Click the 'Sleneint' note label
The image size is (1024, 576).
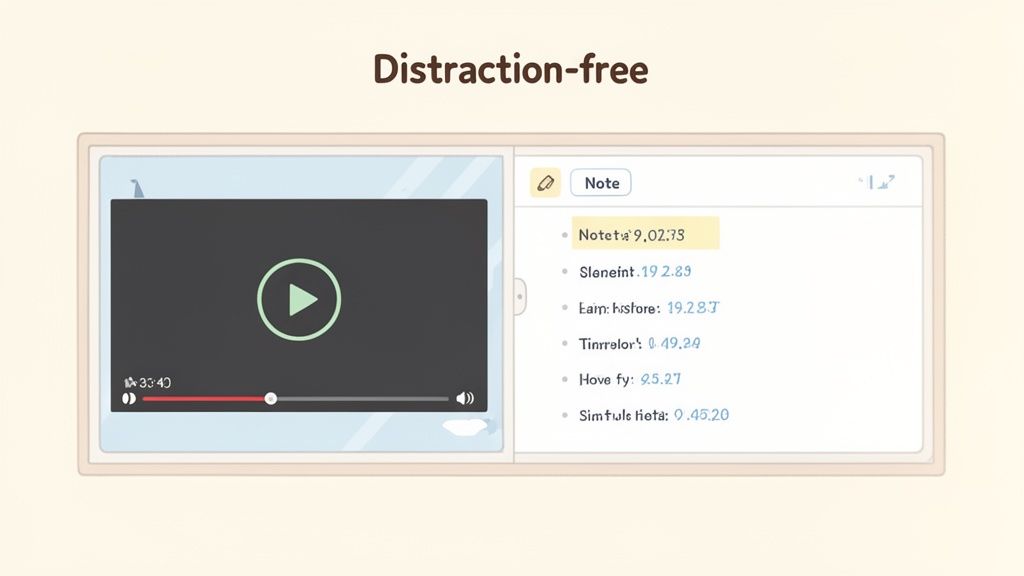coord(607,272)
